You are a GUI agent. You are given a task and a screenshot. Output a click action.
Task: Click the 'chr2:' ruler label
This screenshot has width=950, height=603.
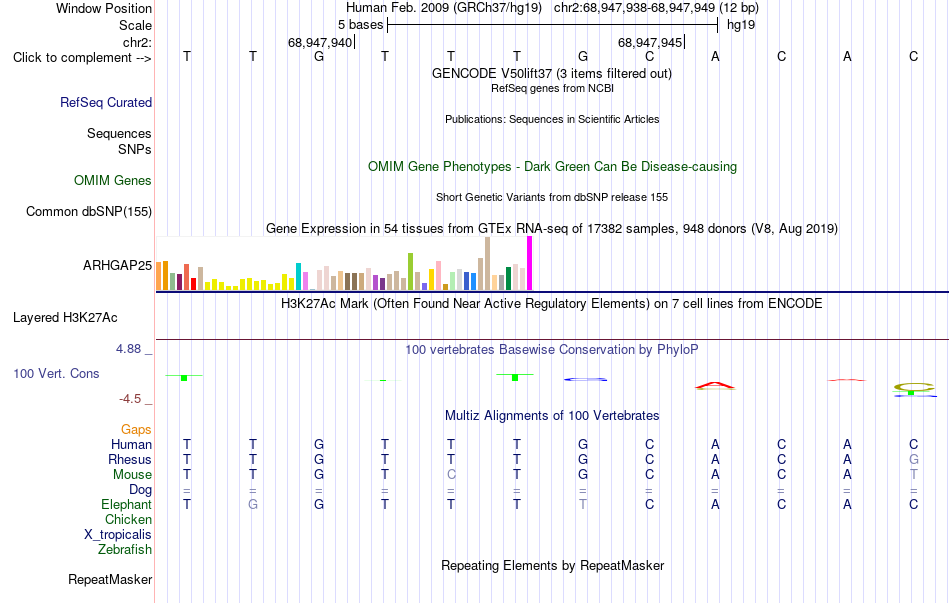137,42
